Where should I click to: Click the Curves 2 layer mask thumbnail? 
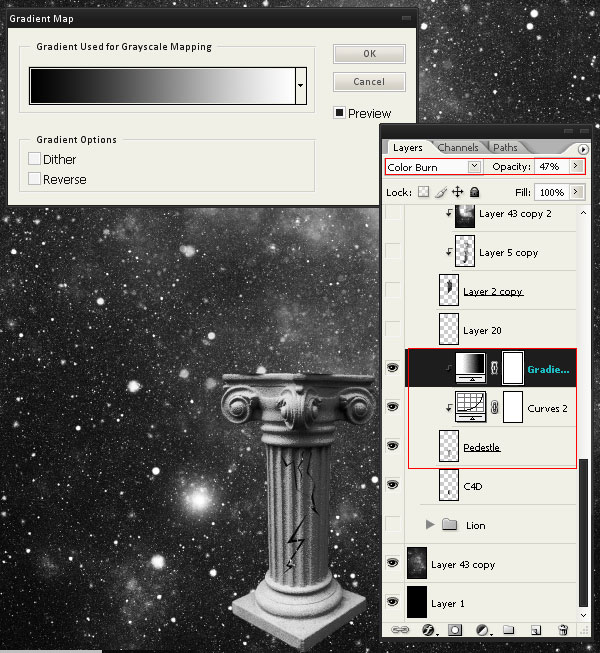click(513, 407)
